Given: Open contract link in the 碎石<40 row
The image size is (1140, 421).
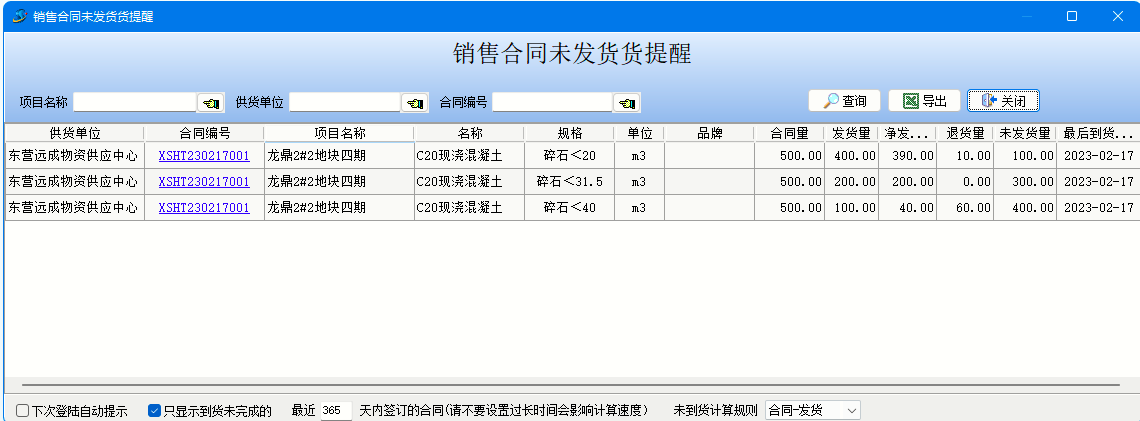Looking at the screenshot, I should (204, 208).
